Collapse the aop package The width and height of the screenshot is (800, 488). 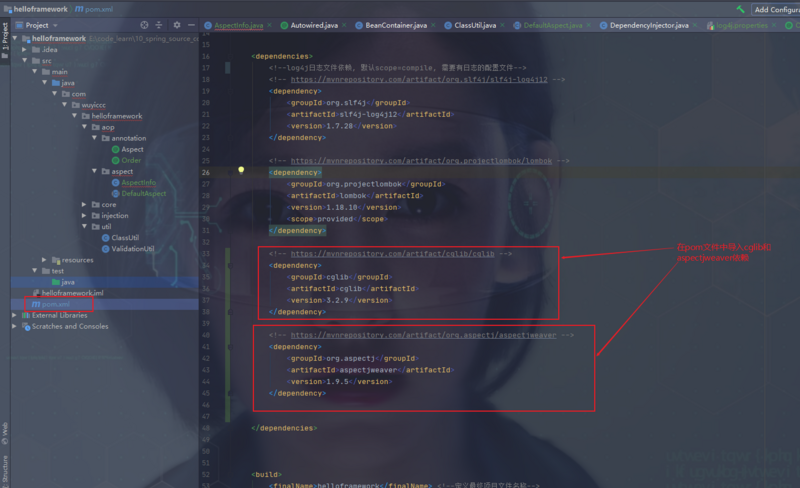point(85,127)
